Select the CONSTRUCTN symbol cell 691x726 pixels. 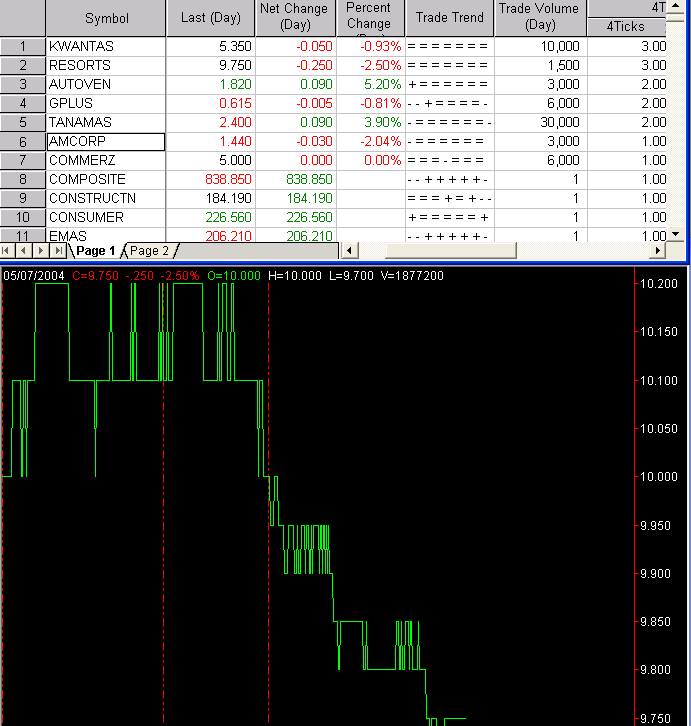click(x=106, y=198)
